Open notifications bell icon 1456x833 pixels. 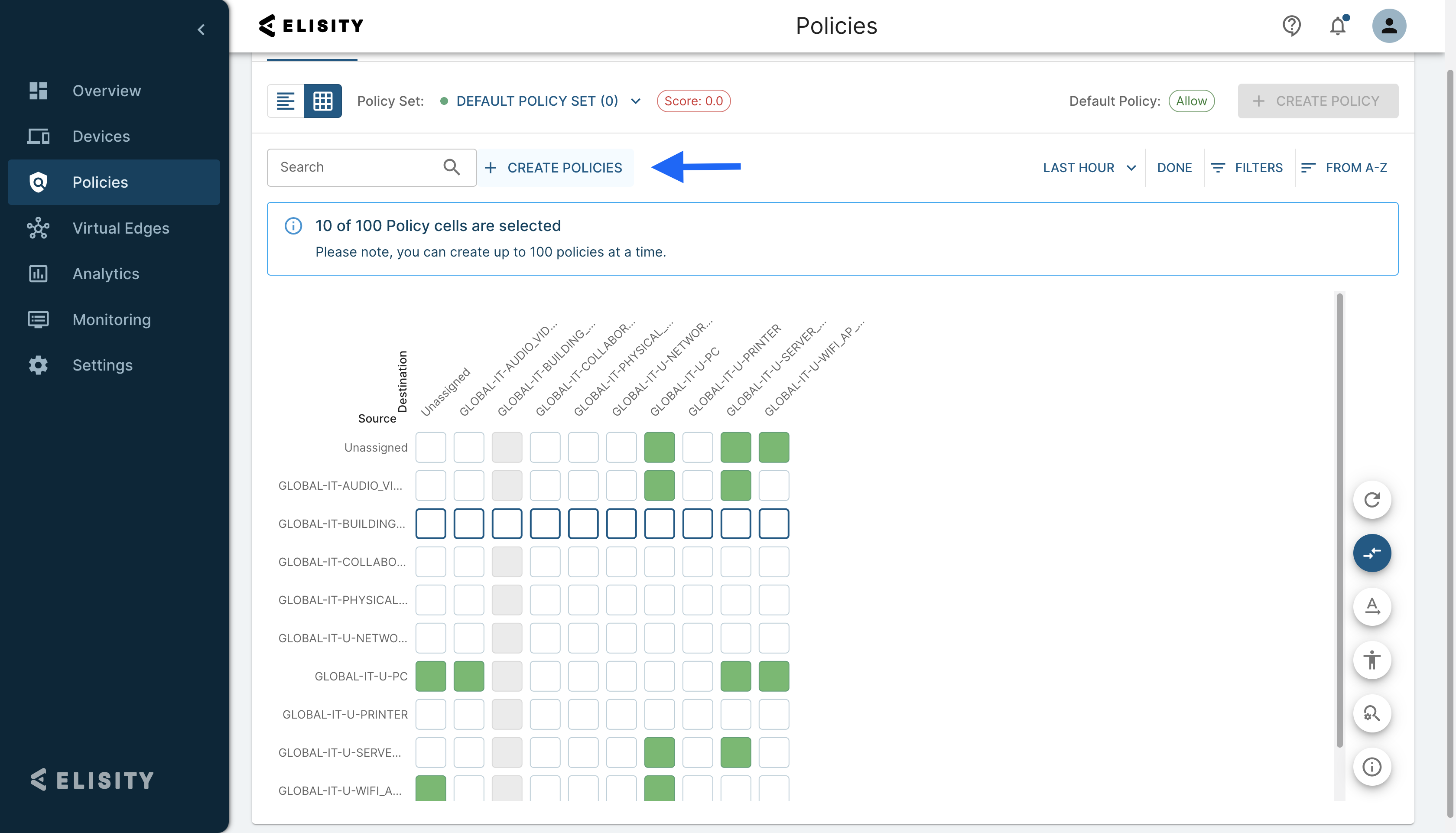(1338, 26)
